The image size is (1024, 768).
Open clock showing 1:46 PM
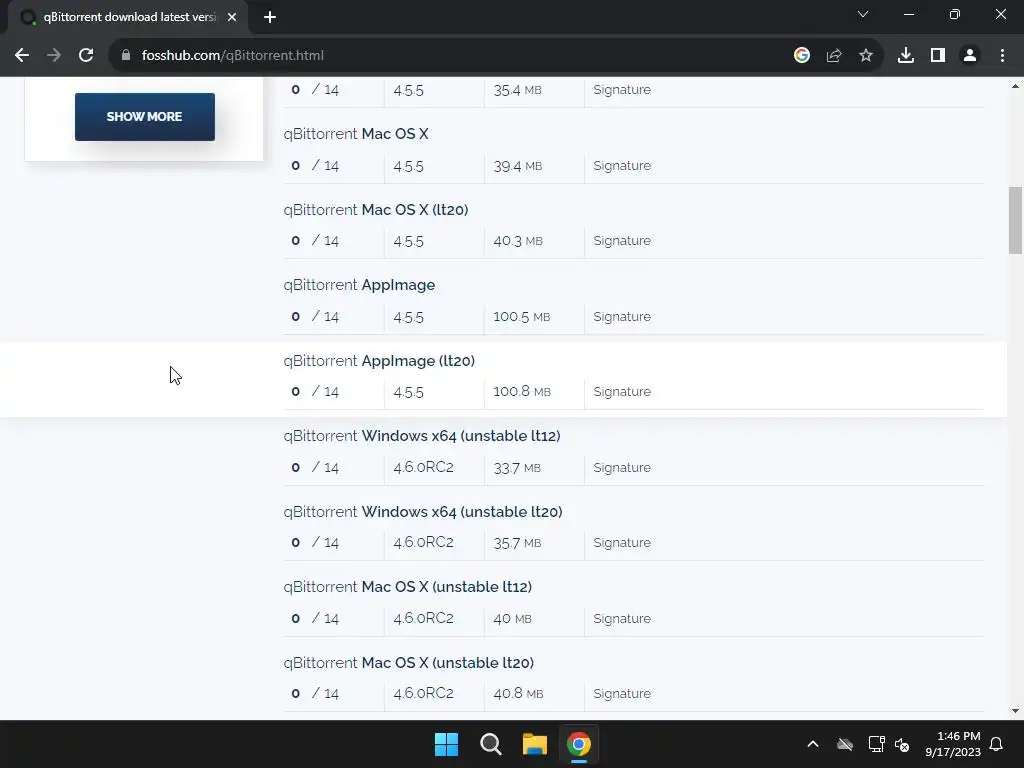pyautogui.click(x=953, y=744)
